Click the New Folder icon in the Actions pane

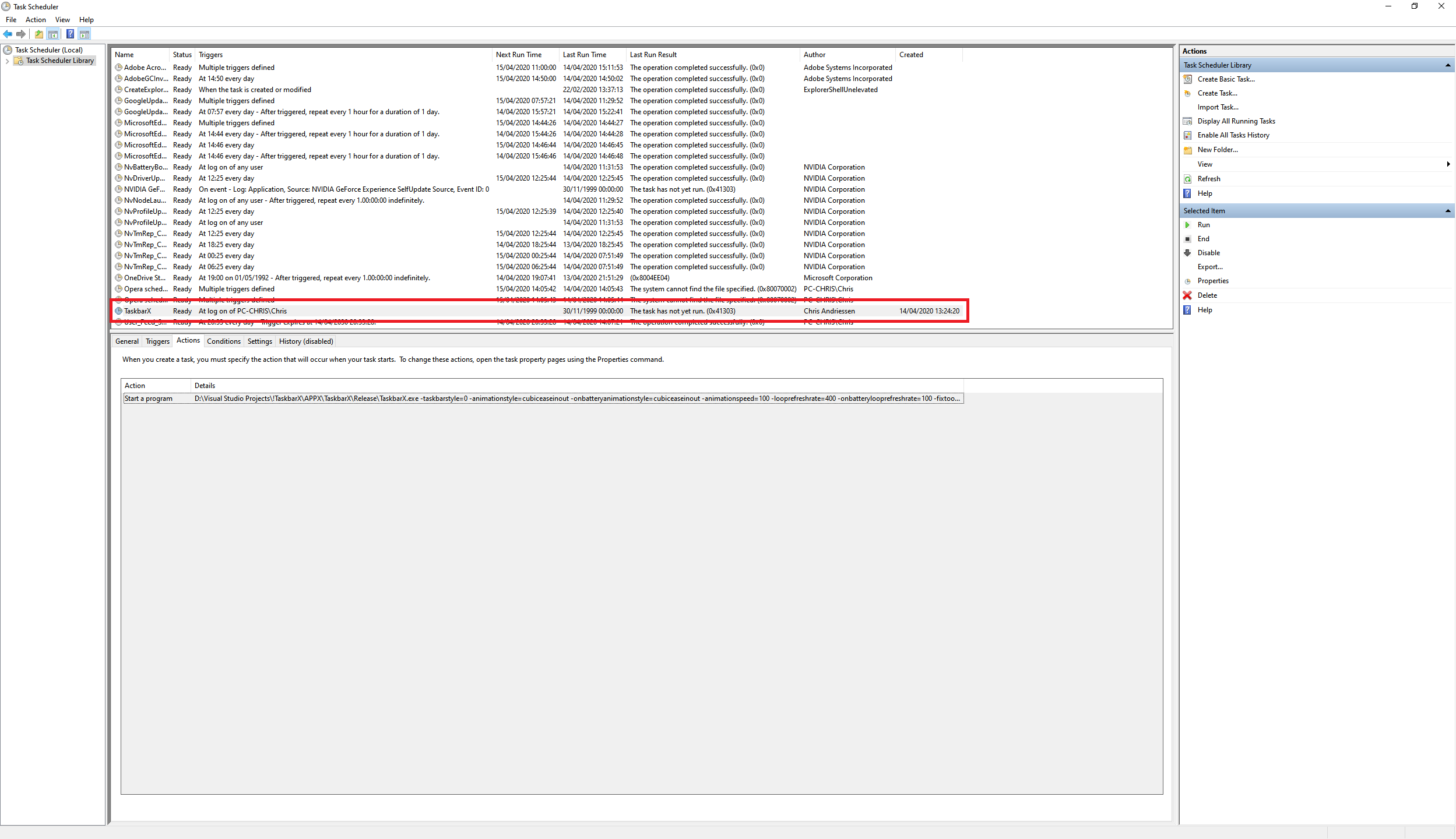click(x=1188, y=150)
